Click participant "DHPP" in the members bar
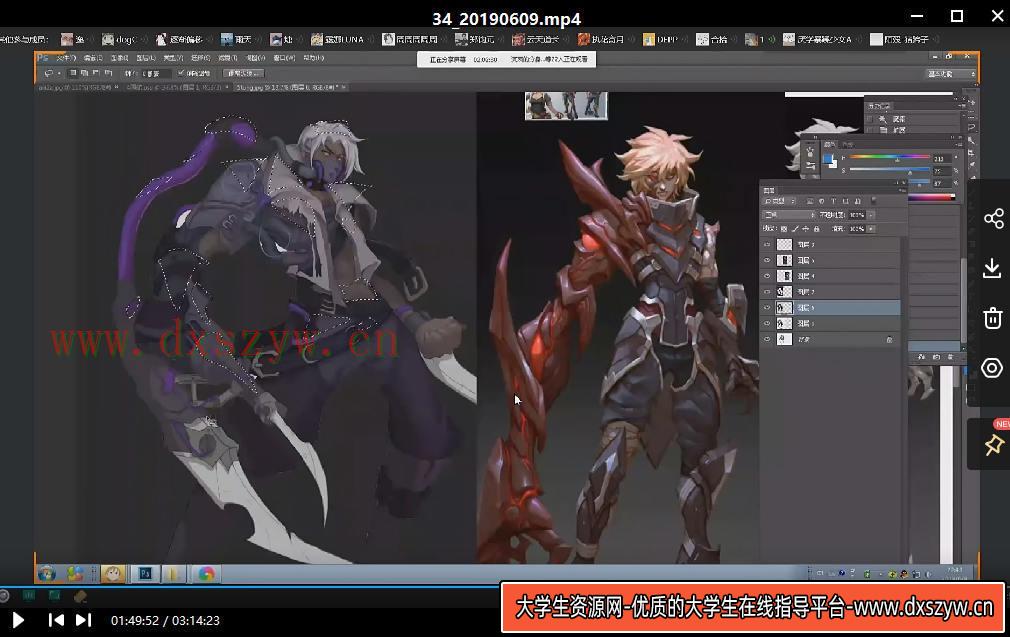 (x=661, y=39)
